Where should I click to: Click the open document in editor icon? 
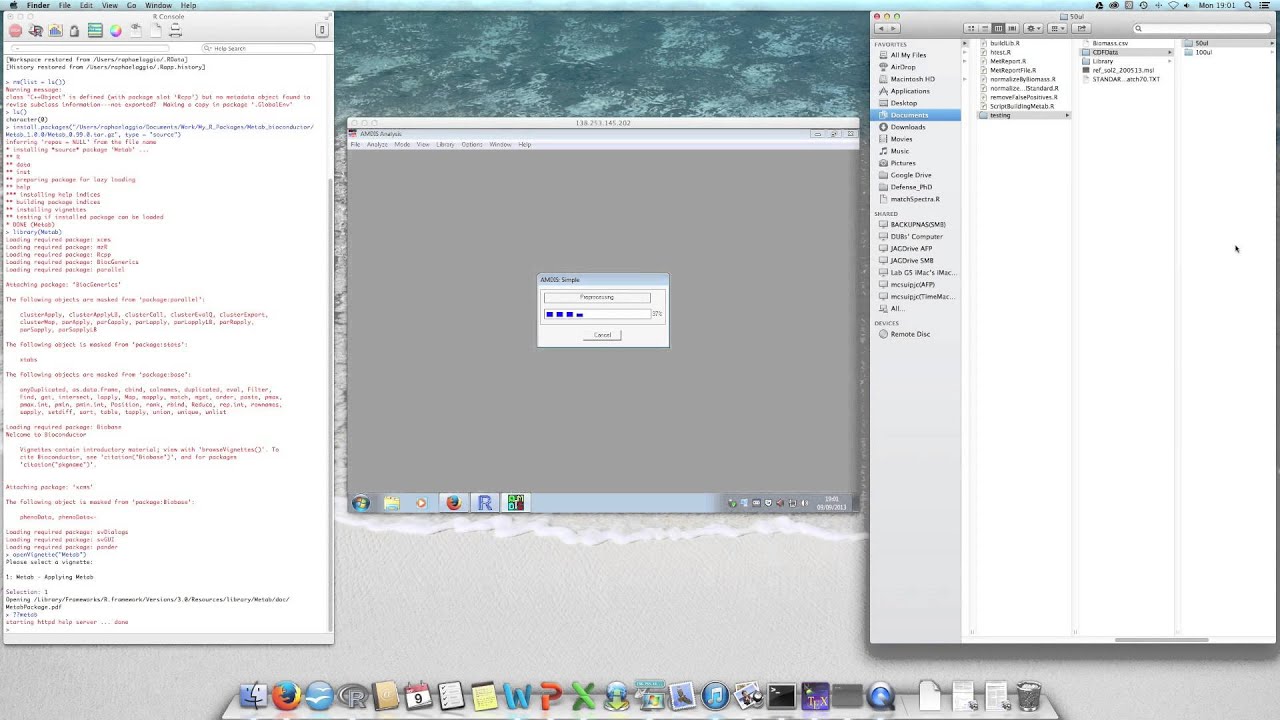coord(136,31)
